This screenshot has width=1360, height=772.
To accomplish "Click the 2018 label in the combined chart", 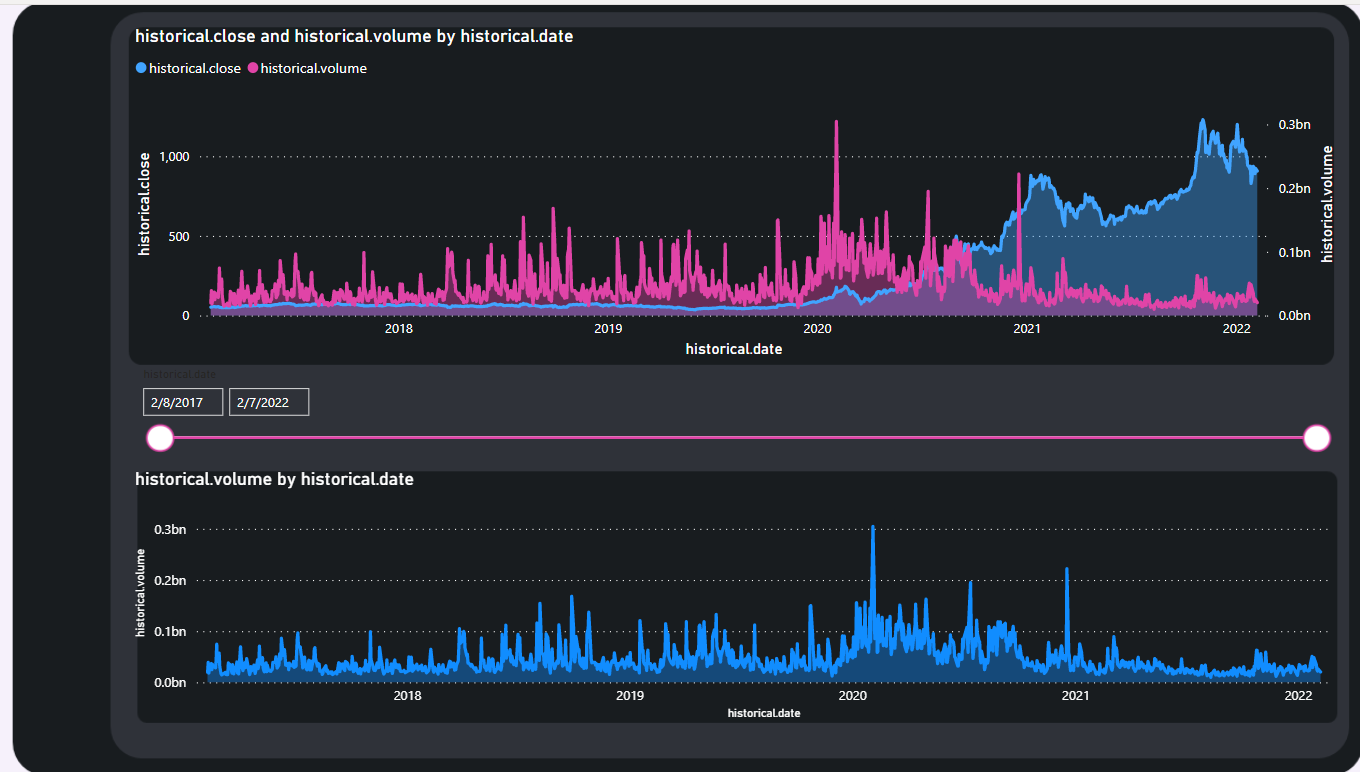I will click(399, 329).
